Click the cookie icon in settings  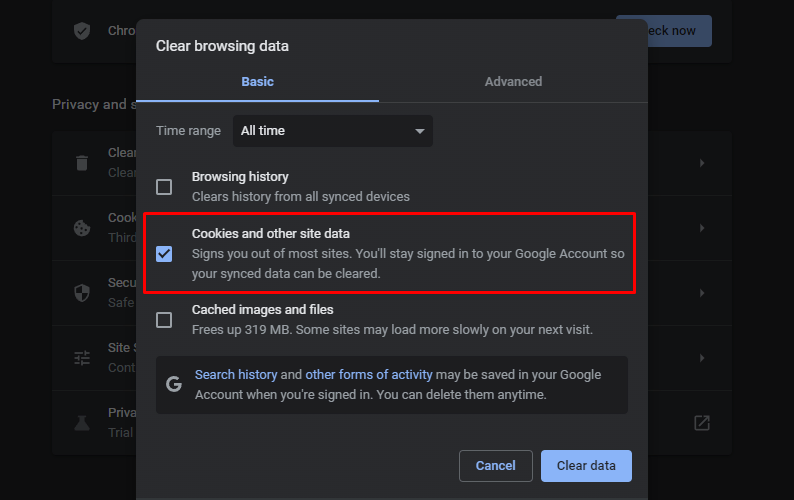[82, 228]
